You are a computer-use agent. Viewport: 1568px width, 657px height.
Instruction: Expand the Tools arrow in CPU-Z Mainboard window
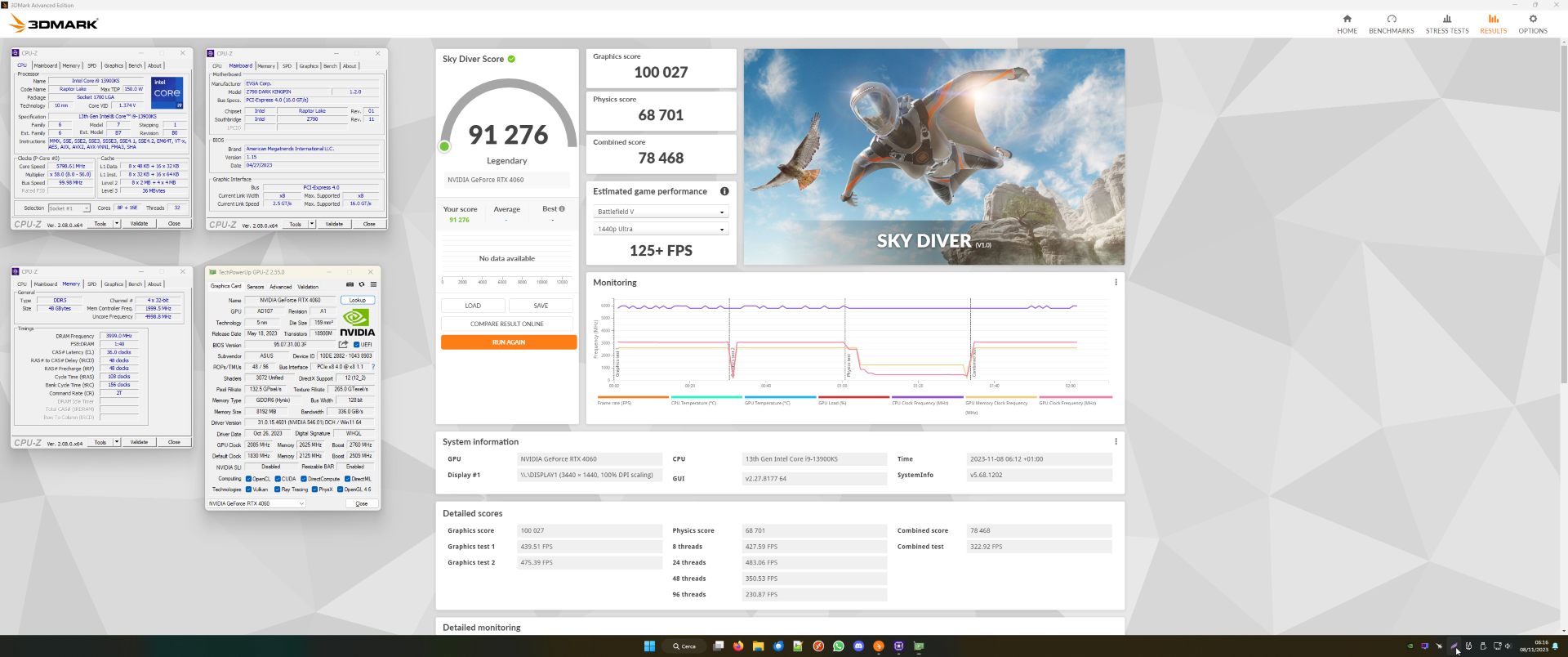point(312,224)
